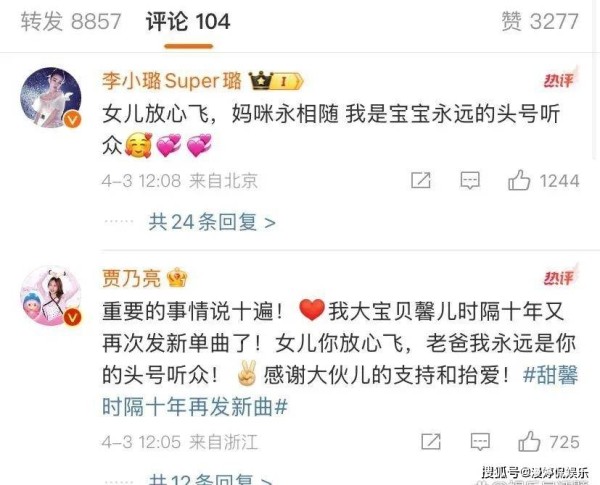
Task: Share 贾乃亮's comment using the forward icon
Action: (x=431, y=442)
